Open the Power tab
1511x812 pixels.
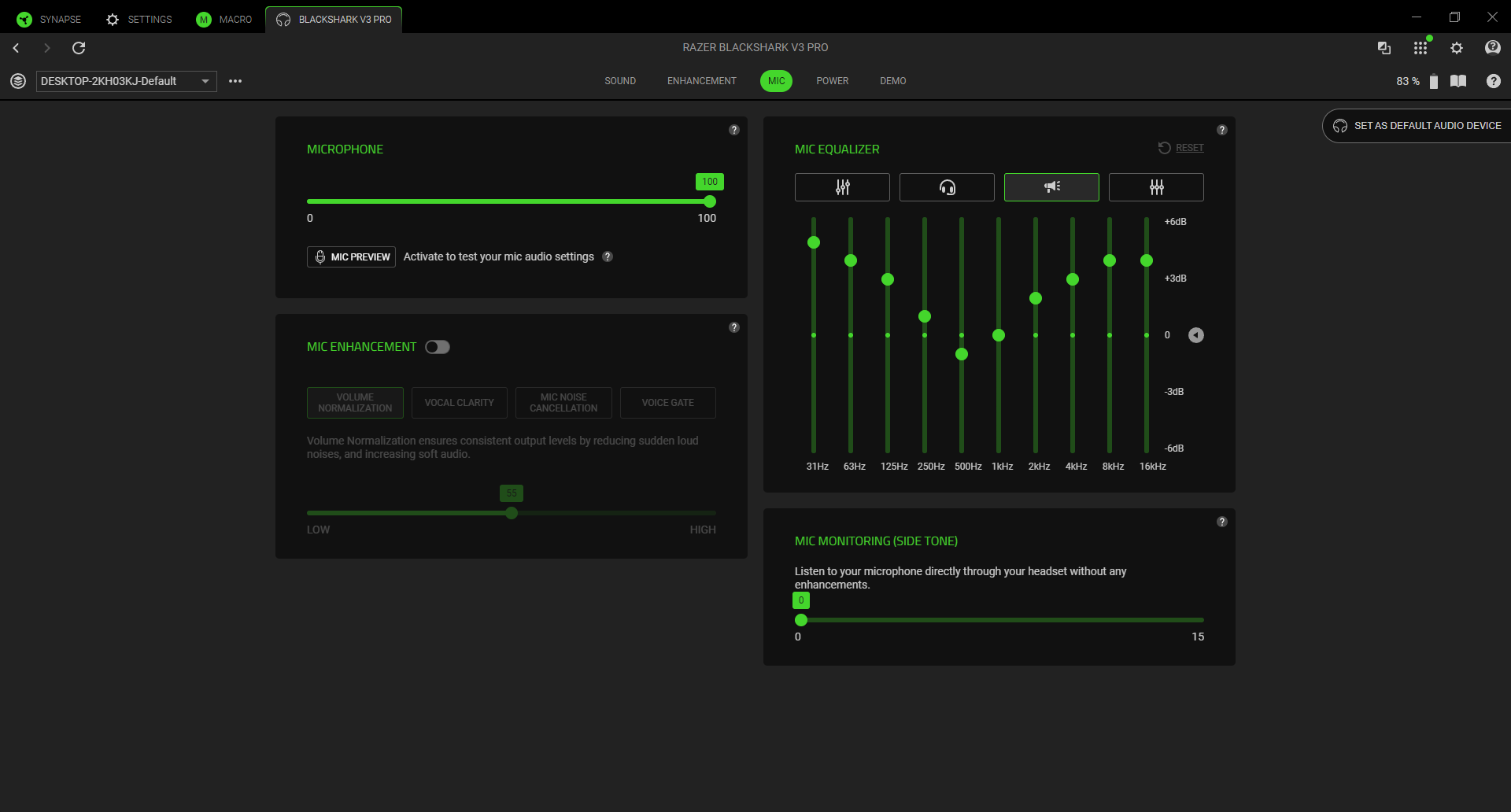[832, 81]
